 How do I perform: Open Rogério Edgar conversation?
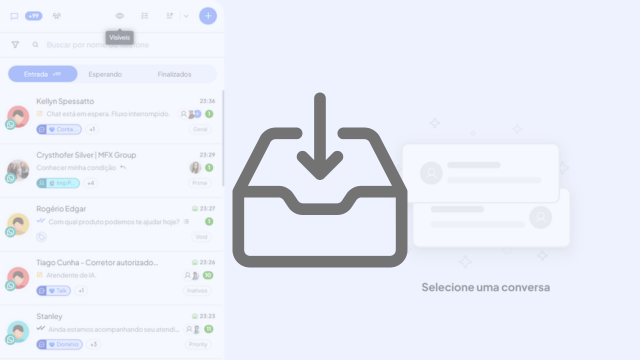pos(111,224)
